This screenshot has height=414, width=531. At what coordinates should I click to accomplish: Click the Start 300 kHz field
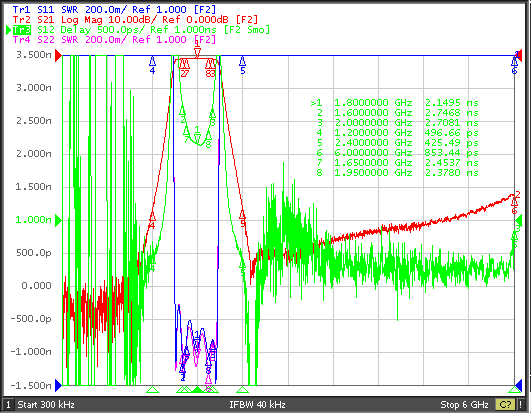coord(46,405)
